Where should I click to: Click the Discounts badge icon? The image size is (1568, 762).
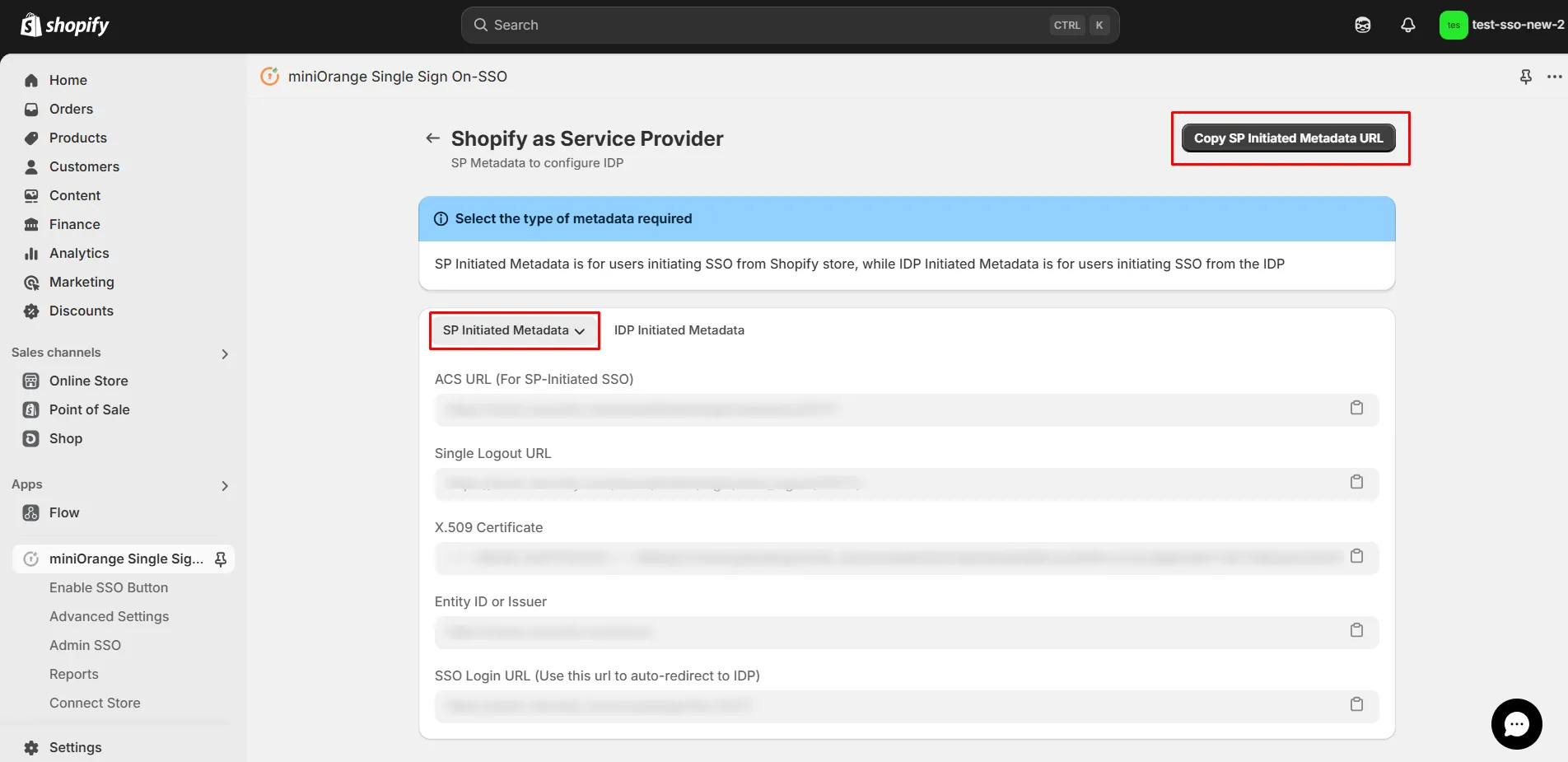click(31, 311)
